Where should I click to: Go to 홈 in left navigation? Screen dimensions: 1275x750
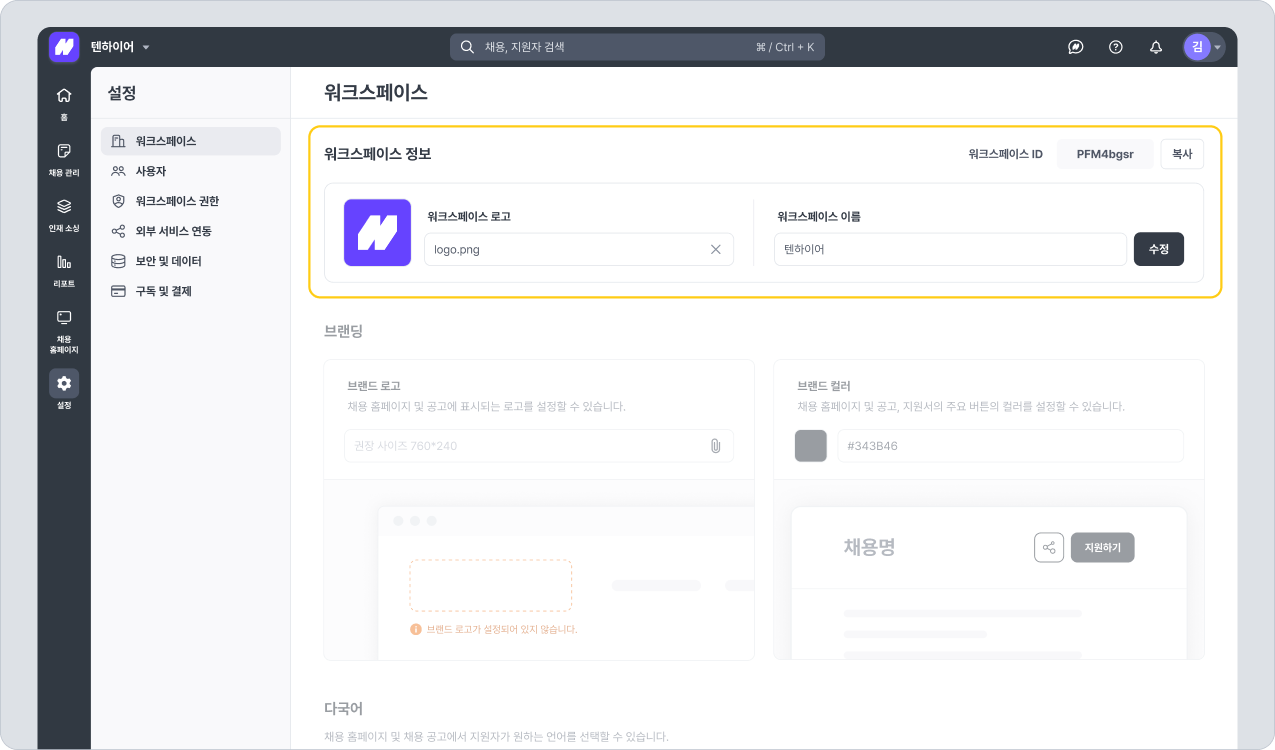[64, 104]
